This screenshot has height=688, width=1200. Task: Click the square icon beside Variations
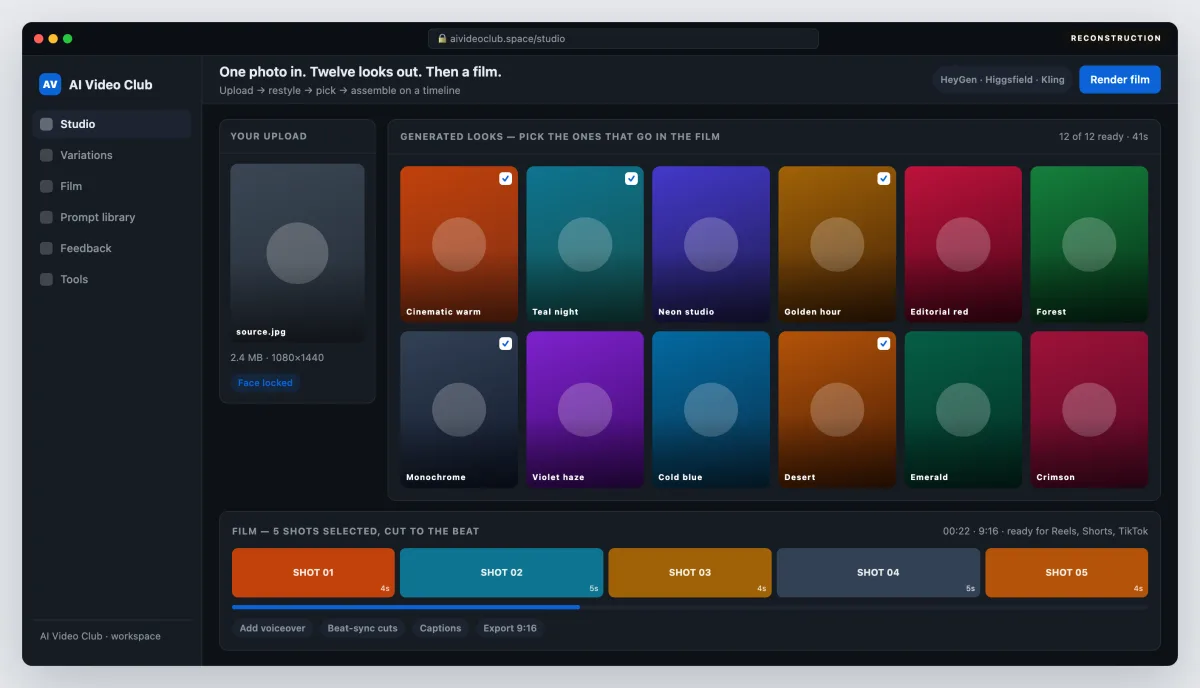click(x=46, y=155)
